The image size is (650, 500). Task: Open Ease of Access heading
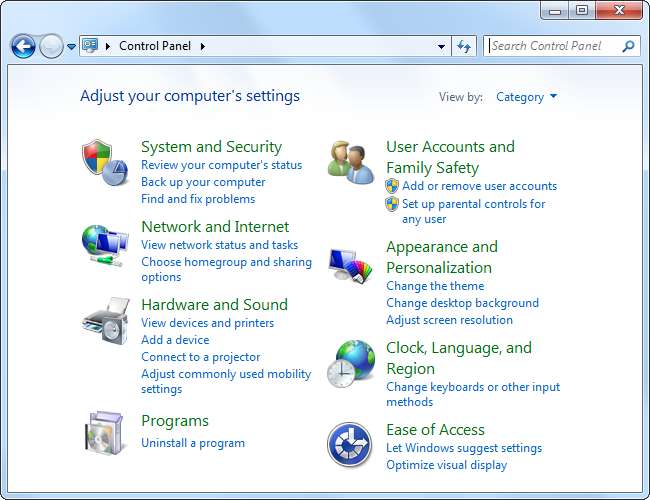pyautogui.click(x=435, y=430)
